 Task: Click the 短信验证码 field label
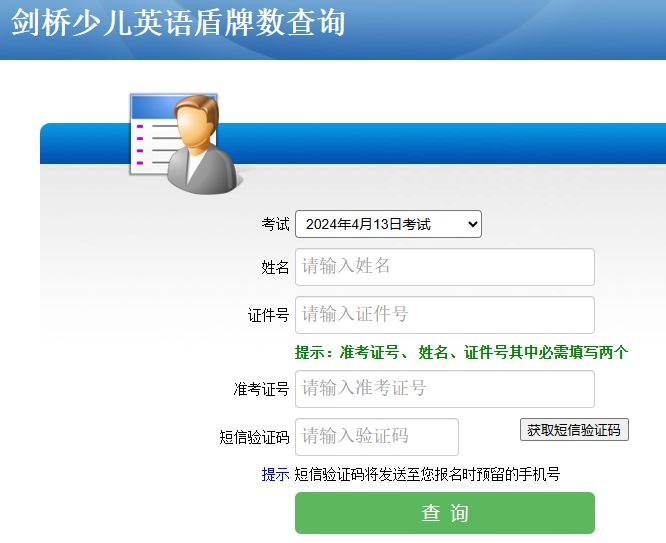pyautogui.click(x=254, y=437)
